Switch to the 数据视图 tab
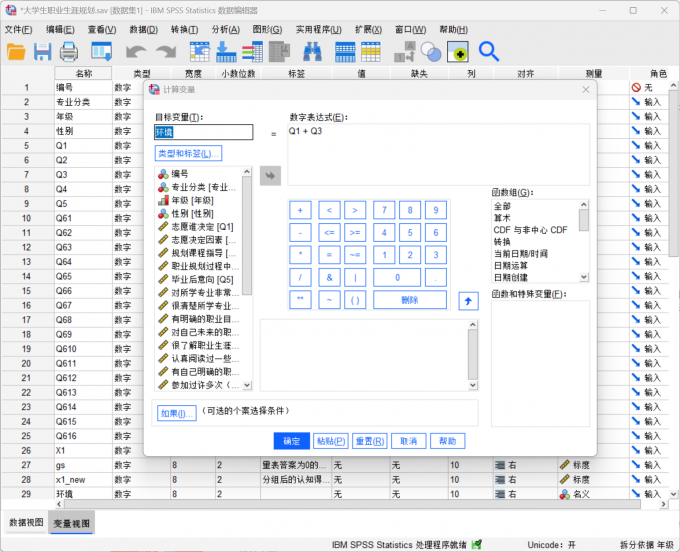This screenshot has width=680, height=552. click(x=26, y=523)
